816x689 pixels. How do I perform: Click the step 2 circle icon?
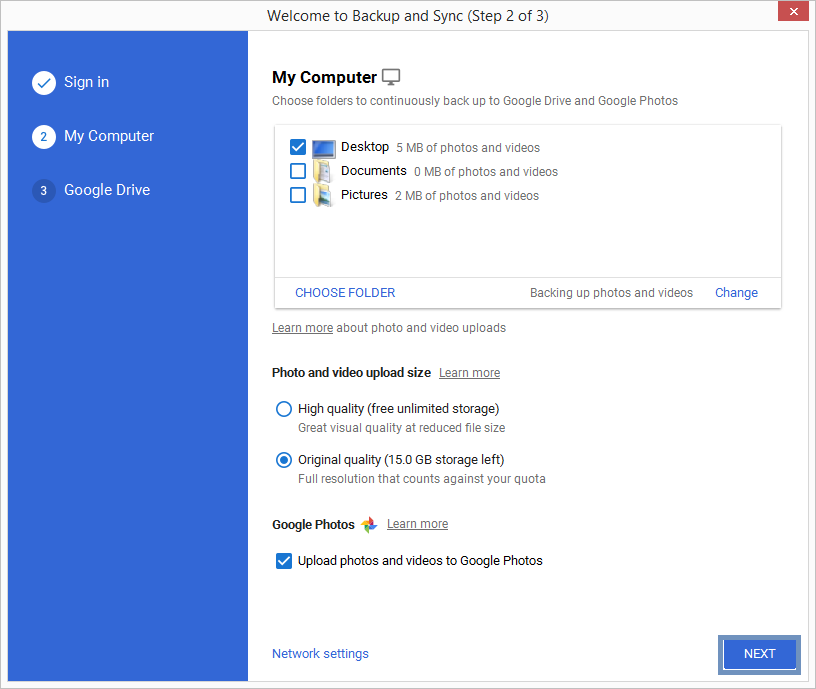coord(44,137)
